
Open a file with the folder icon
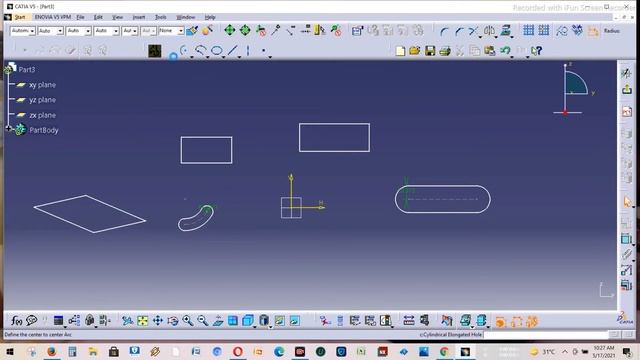(415, 51)
